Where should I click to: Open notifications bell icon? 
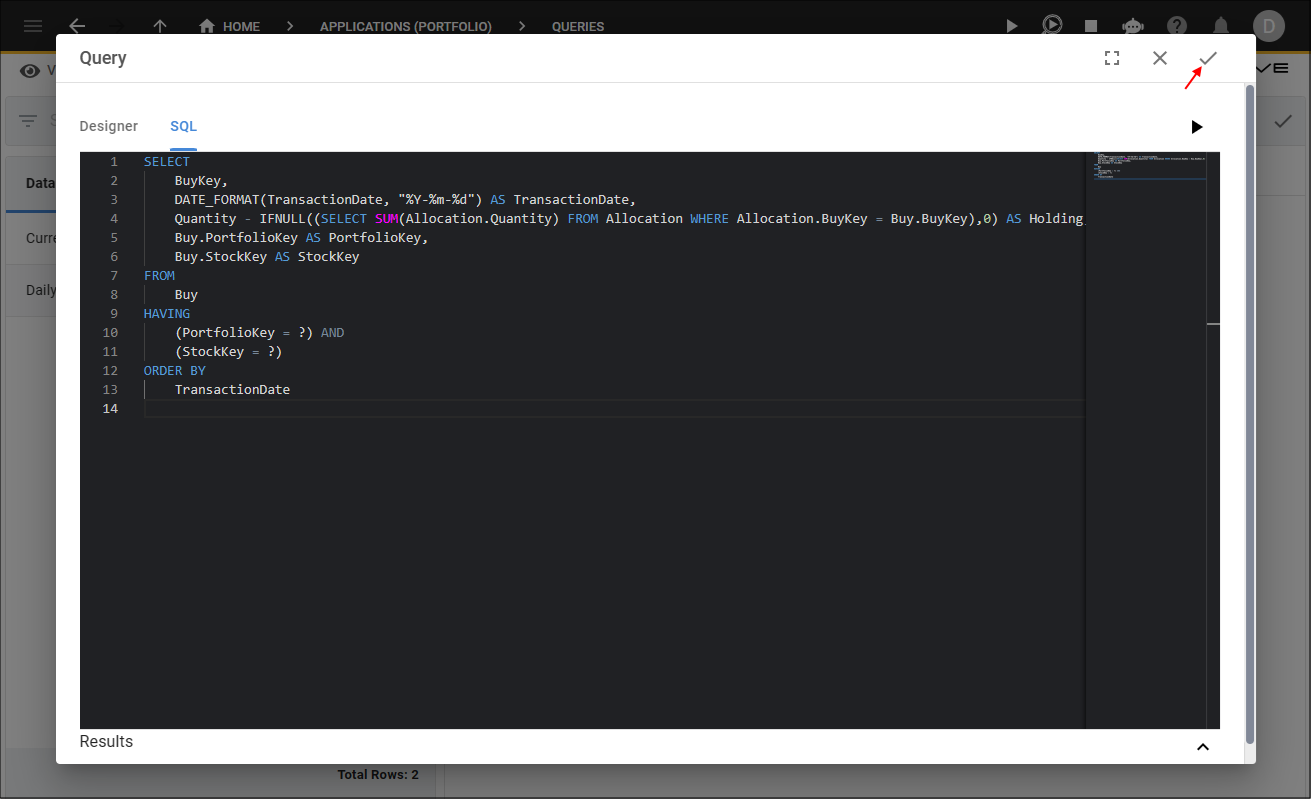(x=1221, y=26)
